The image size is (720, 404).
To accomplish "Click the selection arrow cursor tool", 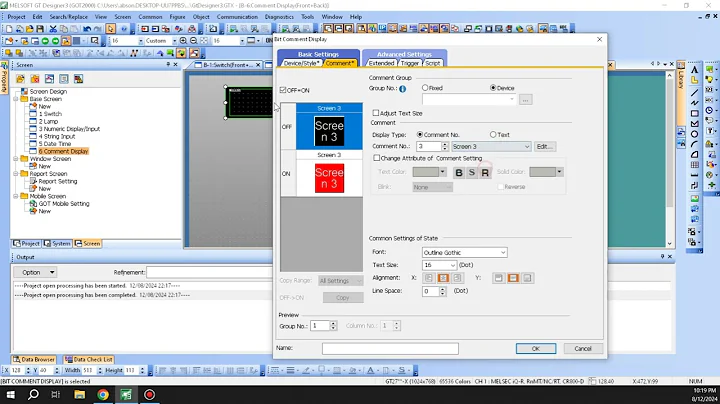I will click(x=111, y=29).
